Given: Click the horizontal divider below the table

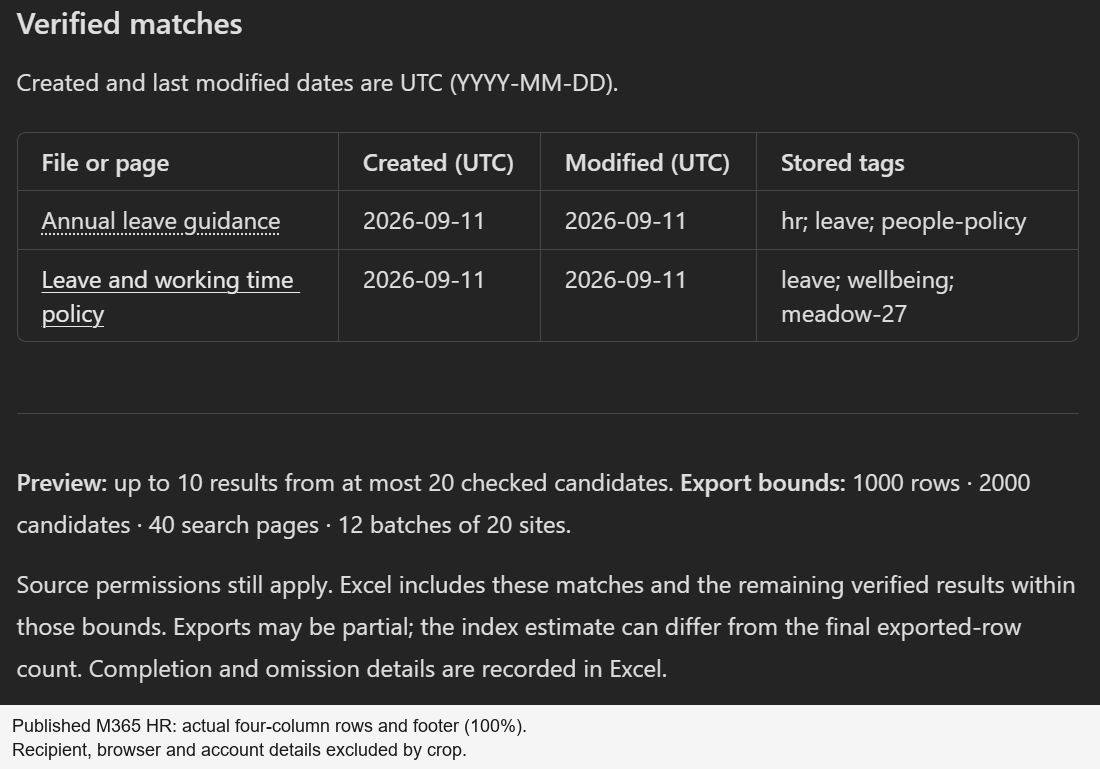Looking at the screenshot, I should point(547,413).
